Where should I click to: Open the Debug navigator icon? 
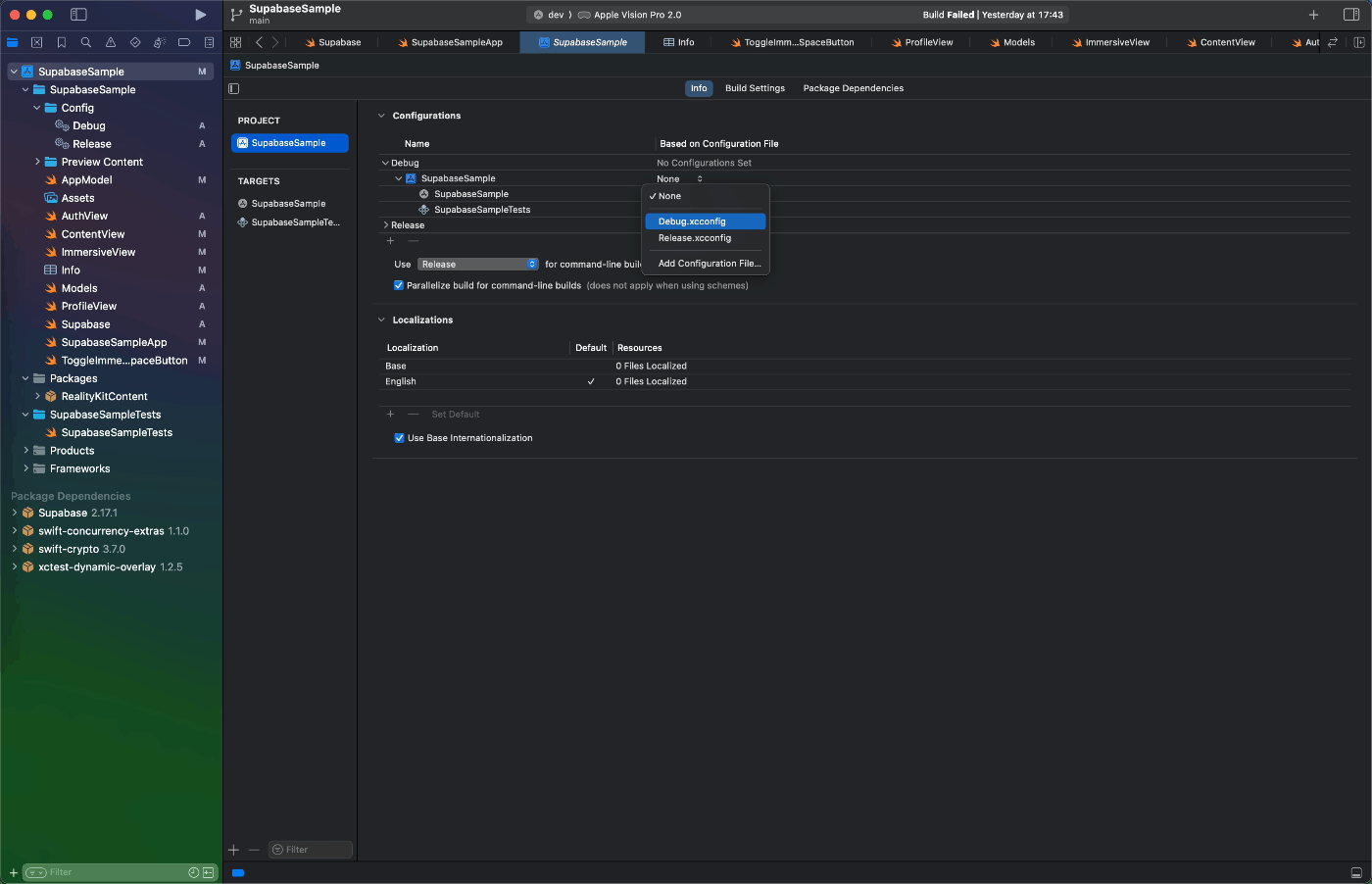160,42
